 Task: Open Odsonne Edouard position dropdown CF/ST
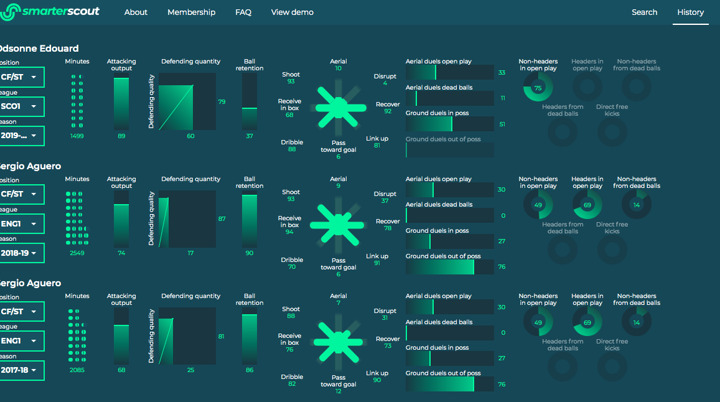[21, 77]
